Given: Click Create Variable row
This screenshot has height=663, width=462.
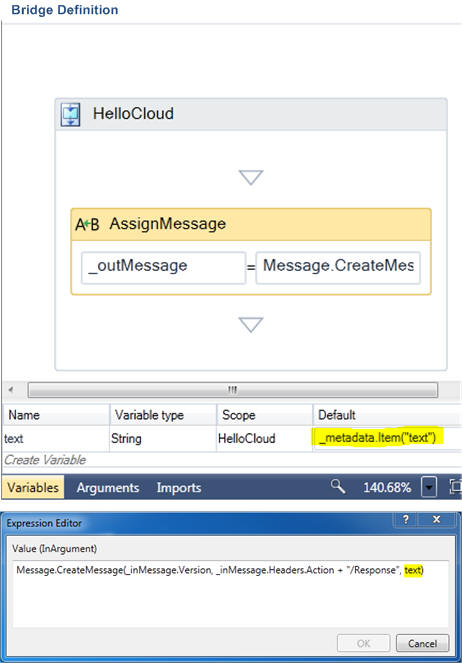Looking at the screenshot, I should pos(232,460).
